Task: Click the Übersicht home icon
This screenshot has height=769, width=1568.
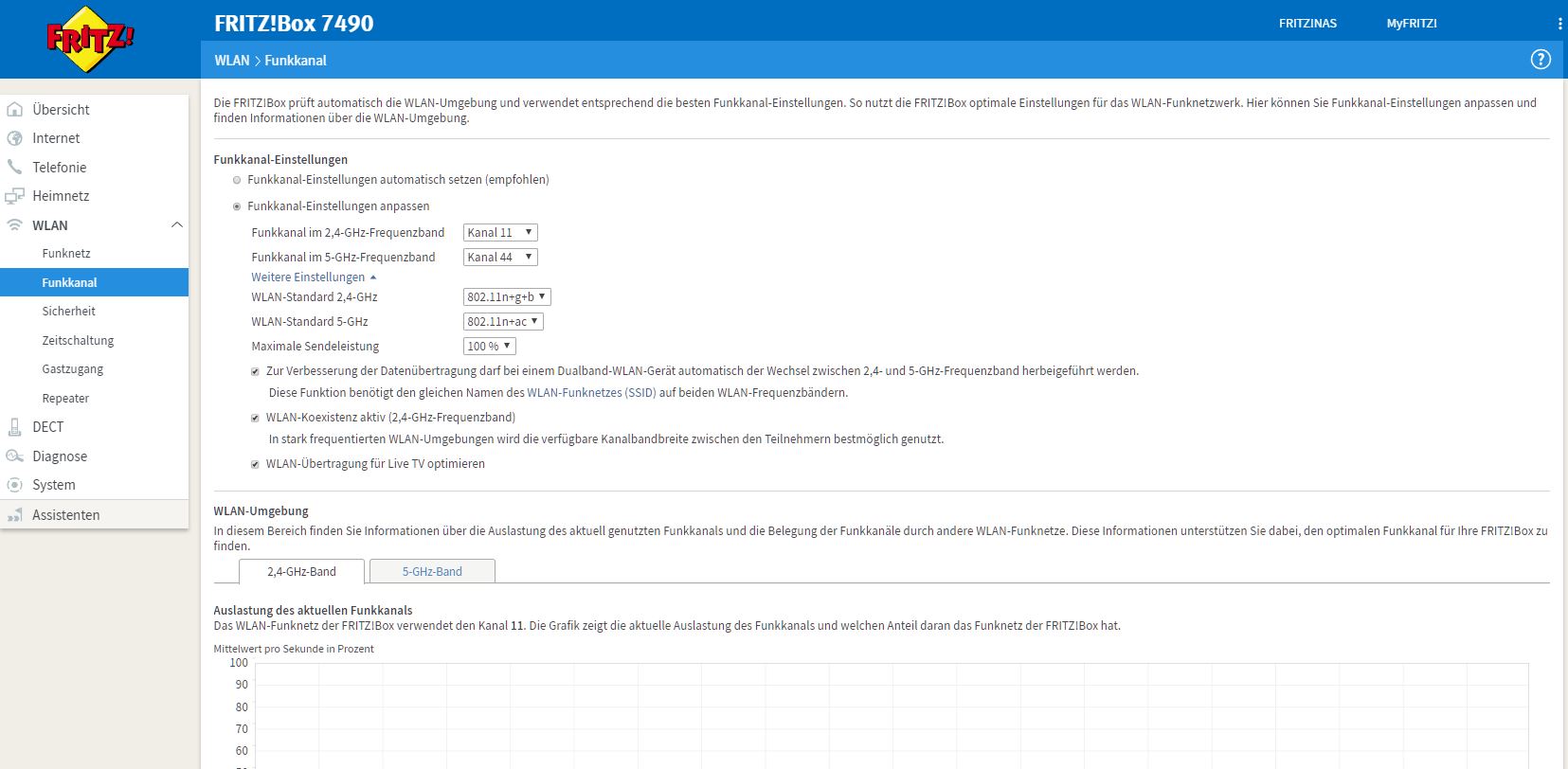Action: (x=14, y=110)
